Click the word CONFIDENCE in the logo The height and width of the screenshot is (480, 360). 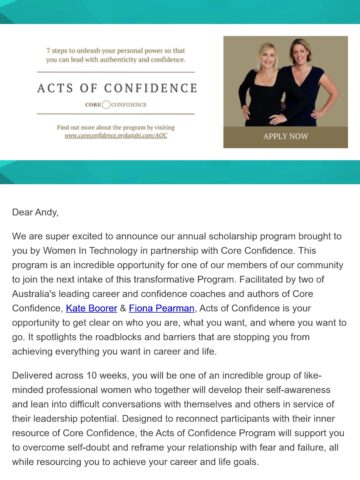[x=129, y=105]
